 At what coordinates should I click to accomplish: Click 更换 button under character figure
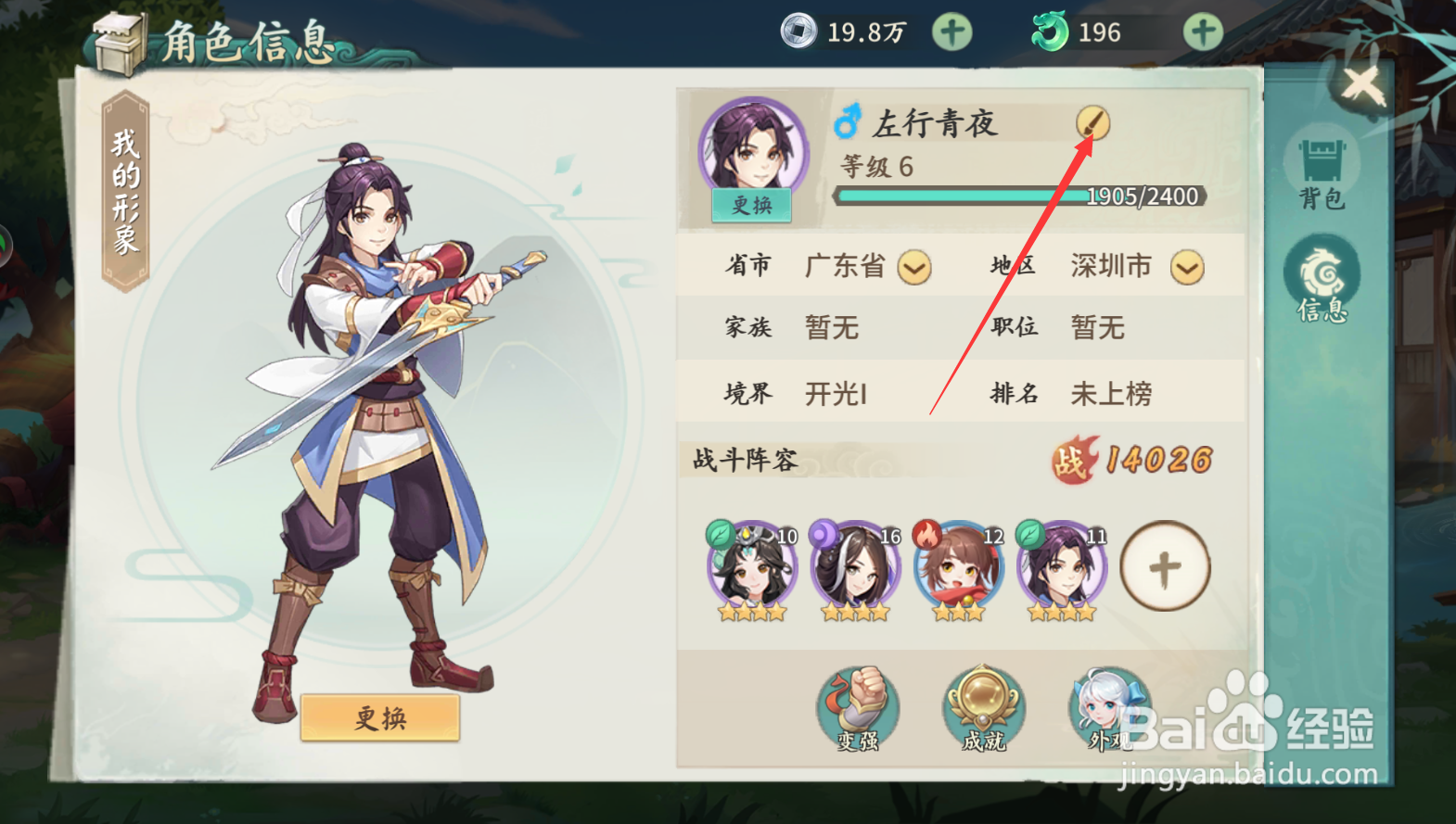380,718
